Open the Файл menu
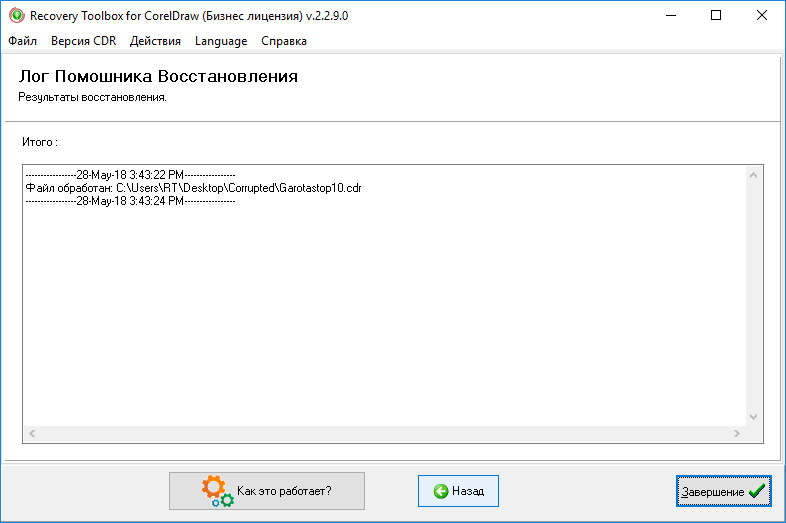786x523 pixels. coord(23,41)
